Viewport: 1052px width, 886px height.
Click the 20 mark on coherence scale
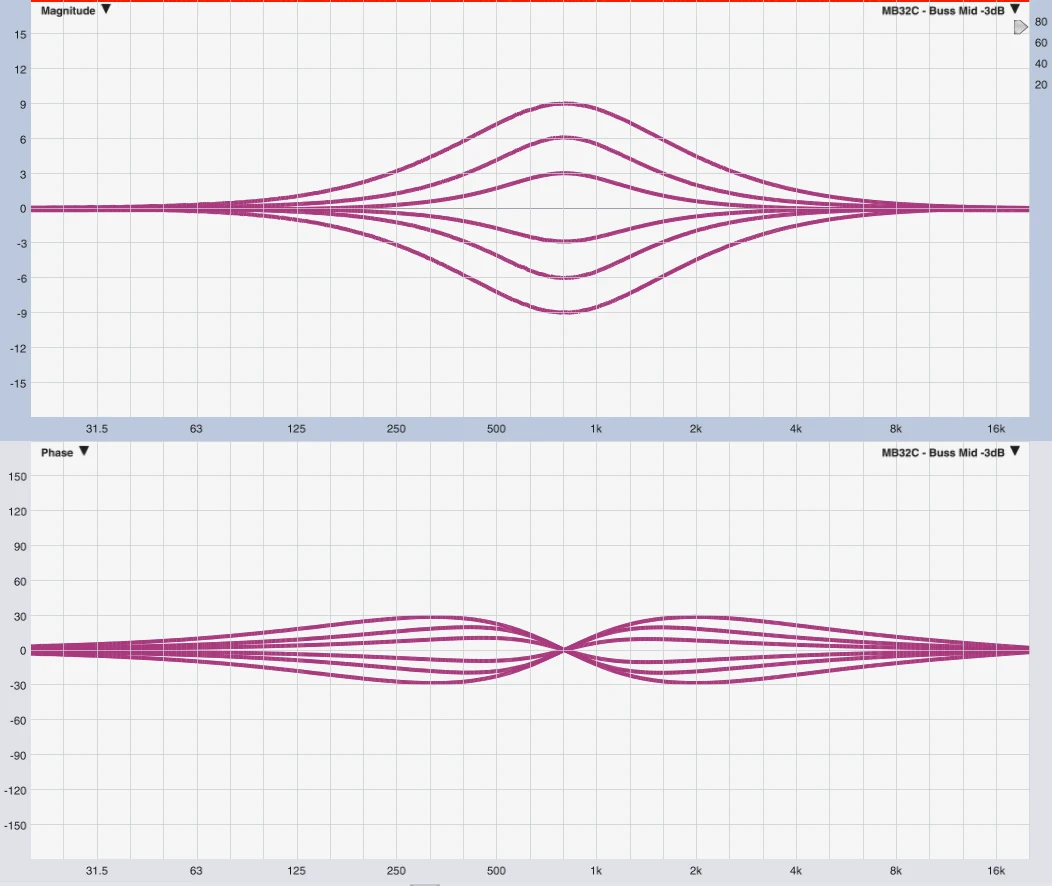point(1040,84)
